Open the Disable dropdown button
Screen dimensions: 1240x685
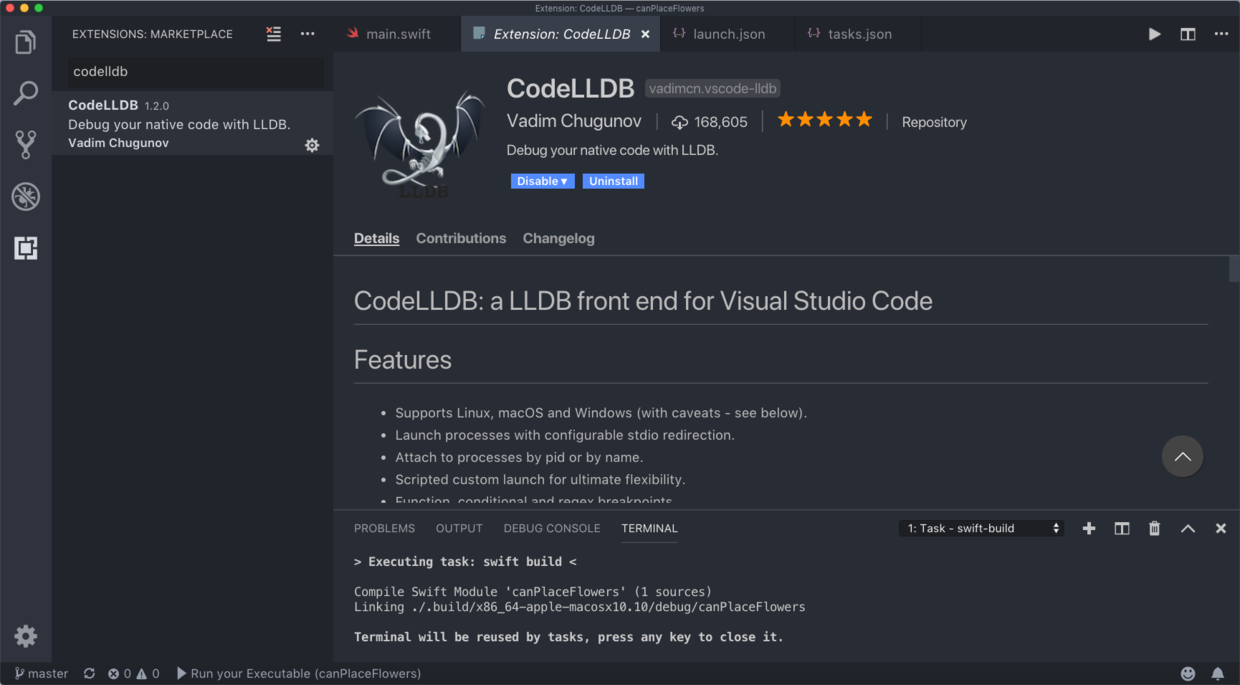click(543, 181)
